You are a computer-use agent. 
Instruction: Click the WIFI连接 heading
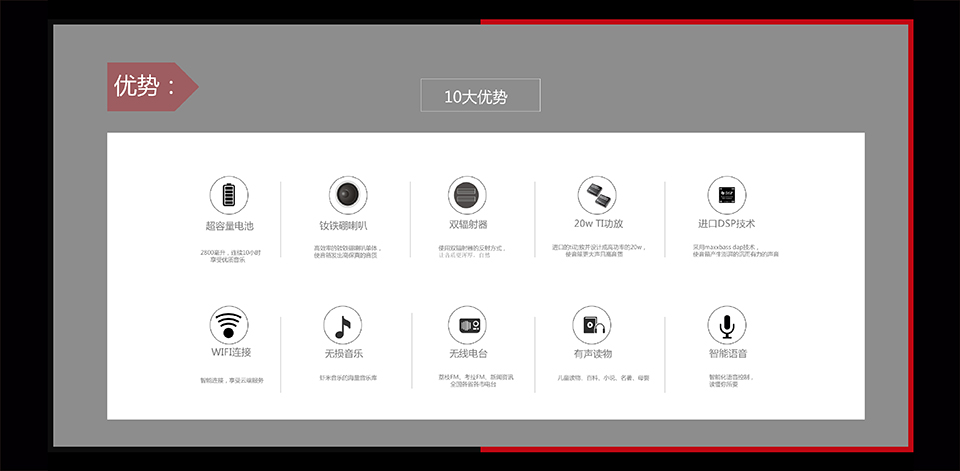(x=231, y=353)
